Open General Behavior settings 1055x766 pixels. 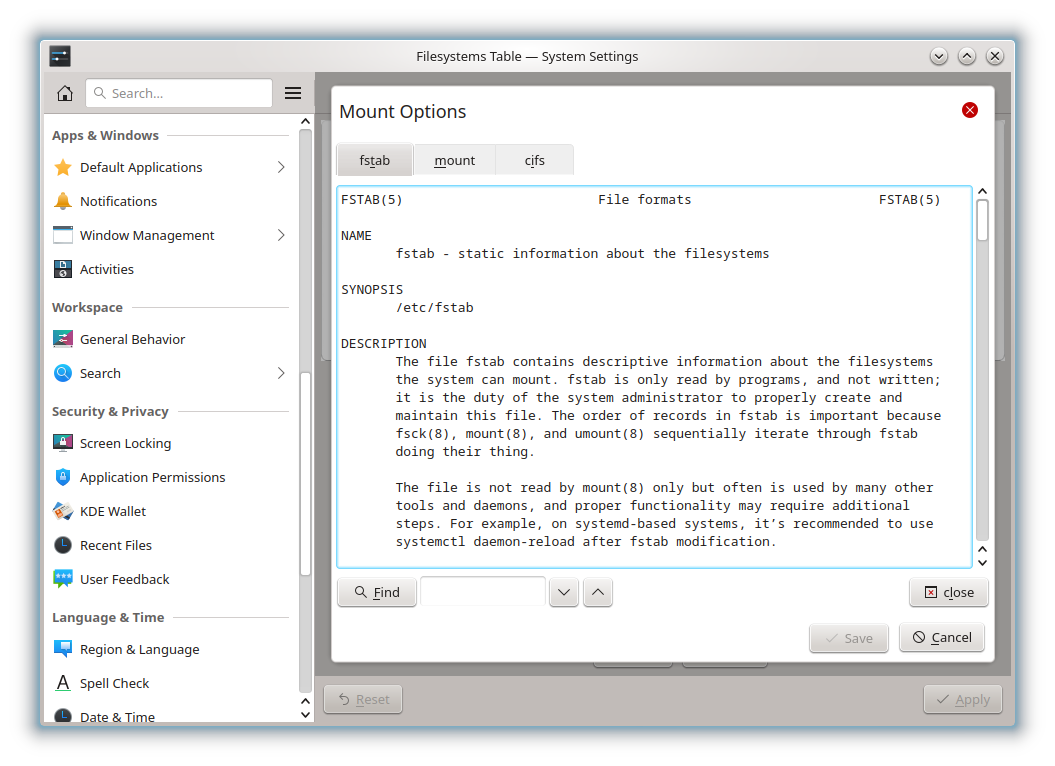(x=170, y=339)
